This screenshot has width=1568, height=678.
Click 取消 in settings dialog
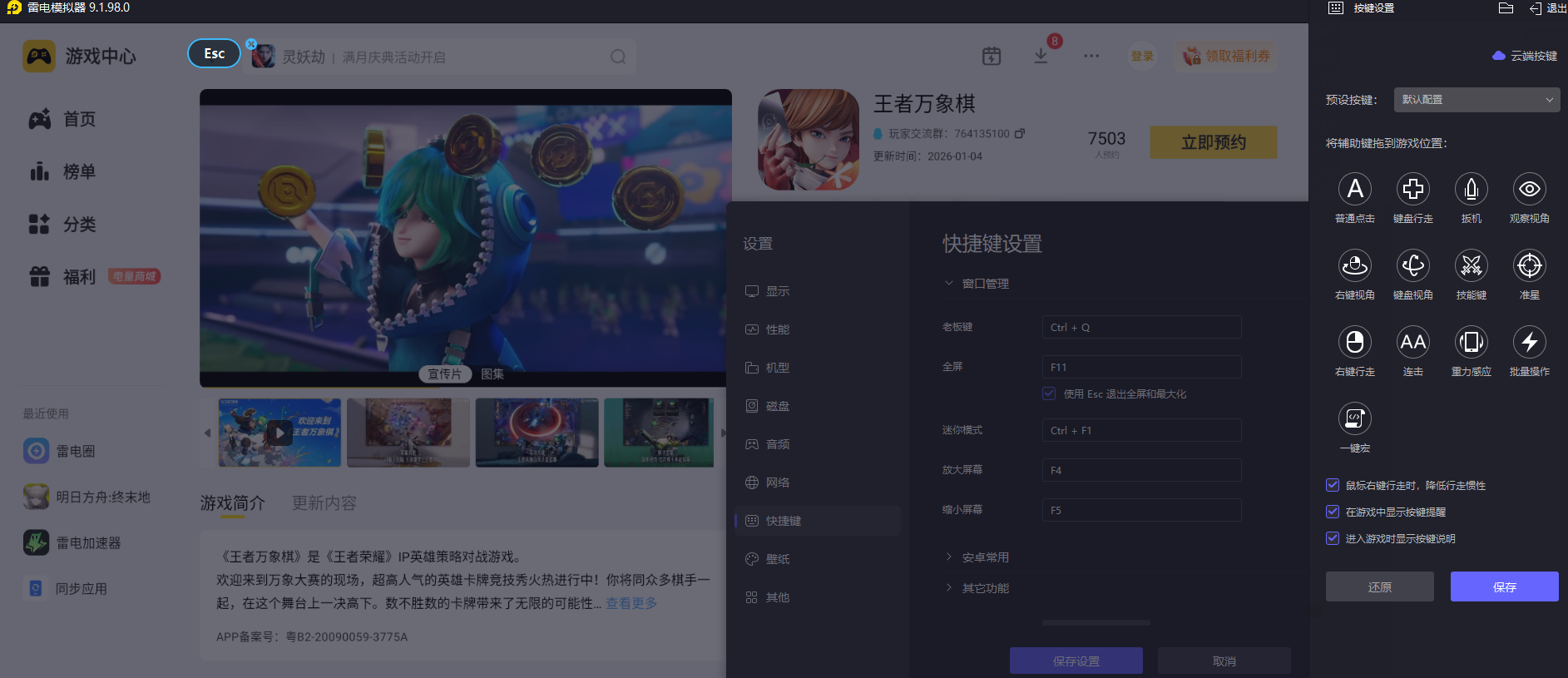1224,661
